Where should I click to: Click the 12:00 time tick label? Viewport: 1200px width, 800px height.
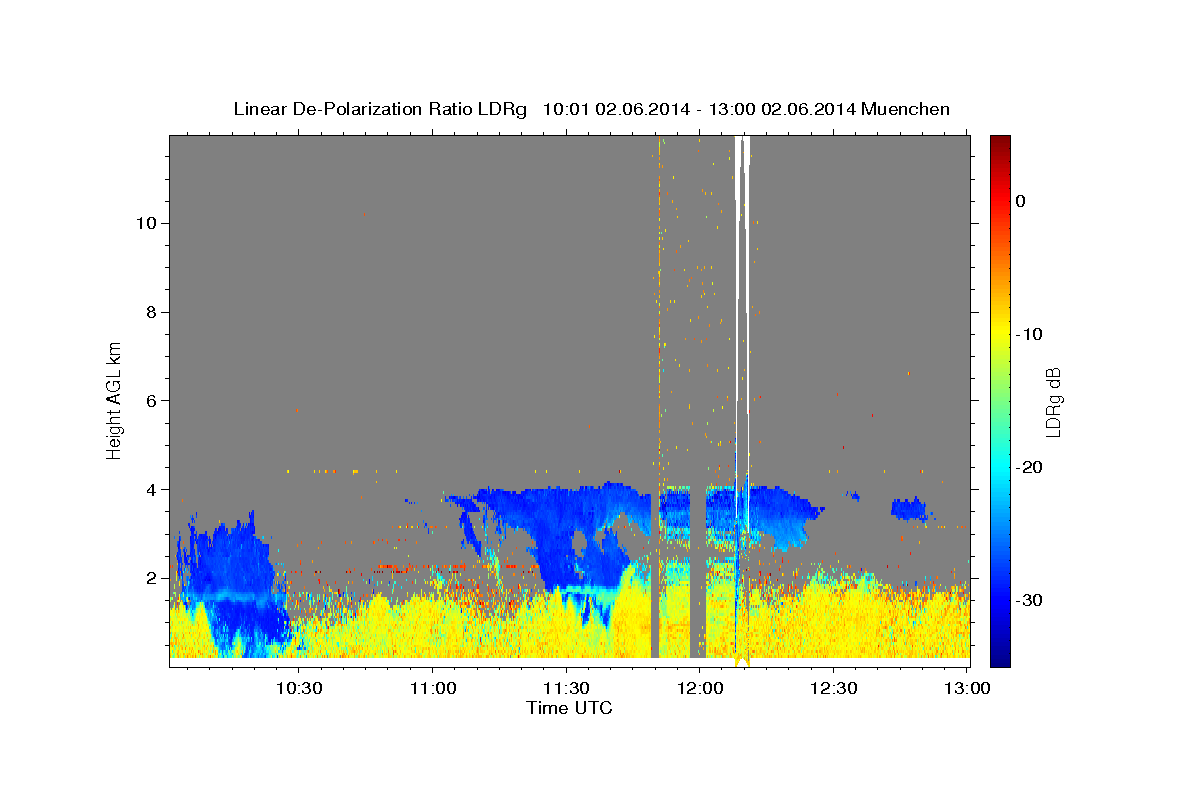coord(700,688)
